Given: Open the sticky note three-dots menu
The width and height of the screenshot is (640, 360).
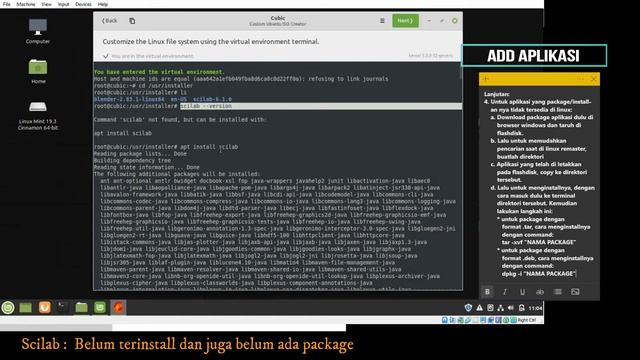Looking at the screenshot, I should tap(580, 79).
